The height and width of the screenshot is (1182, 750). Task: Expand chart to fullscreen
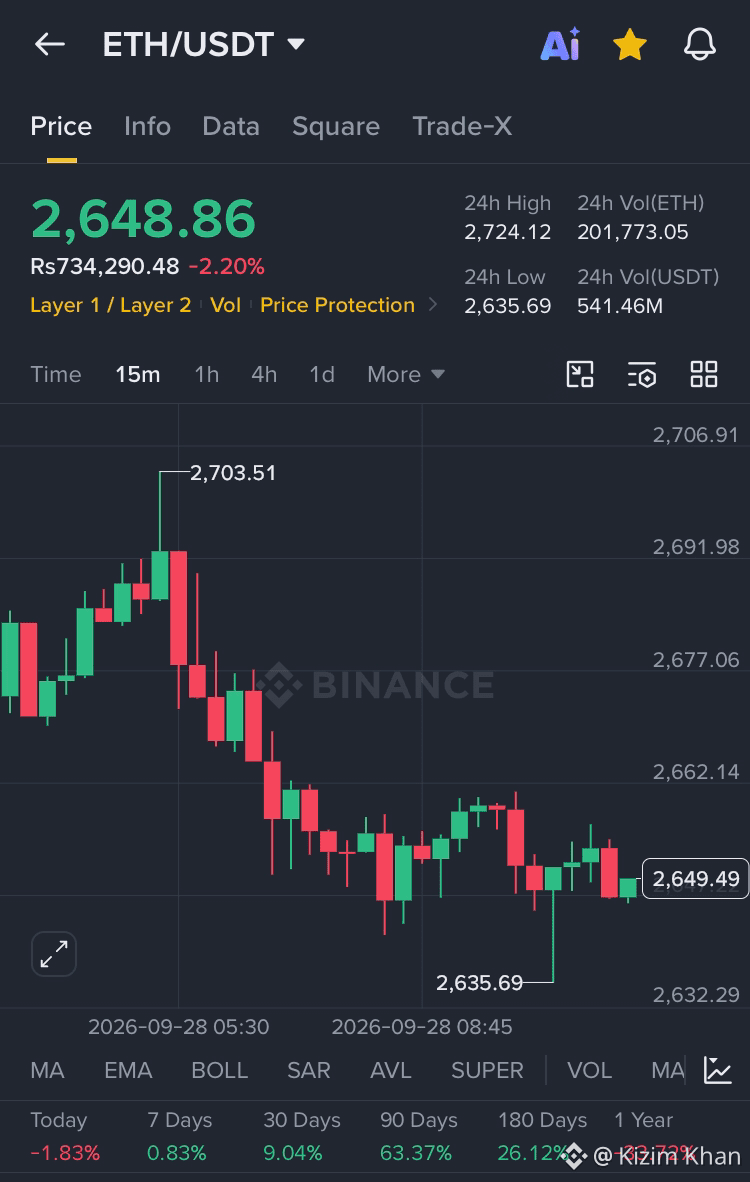pyautogui.click(x=54, y=954)
